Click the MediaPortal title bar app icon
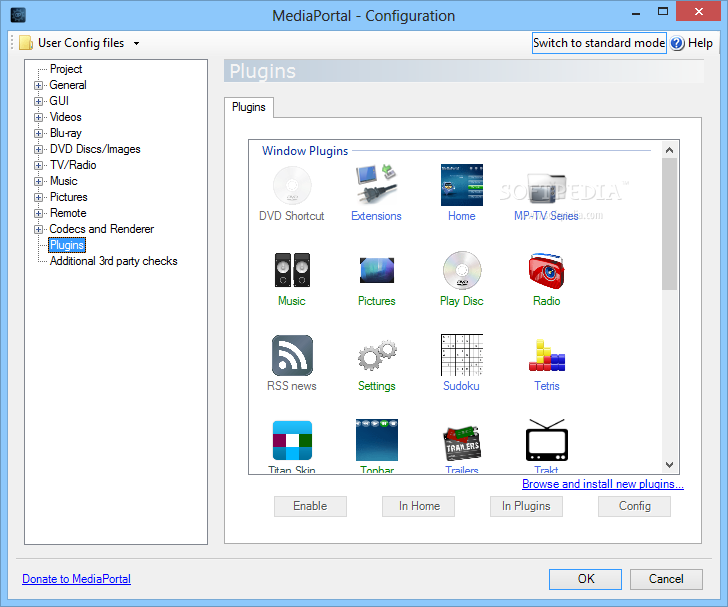Viewport: 728px width, 607px height. click(18, 15)
